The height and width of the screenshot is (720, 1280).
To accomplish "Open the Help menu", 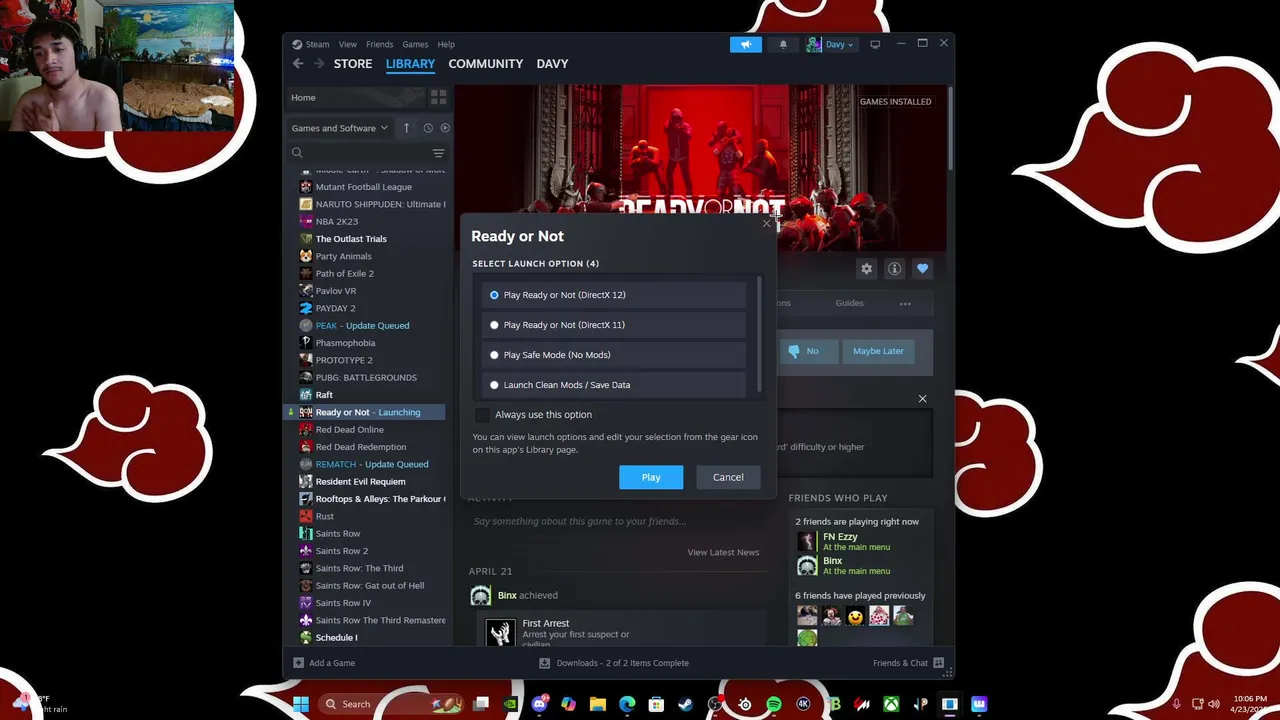I will [x=446, y=44].
